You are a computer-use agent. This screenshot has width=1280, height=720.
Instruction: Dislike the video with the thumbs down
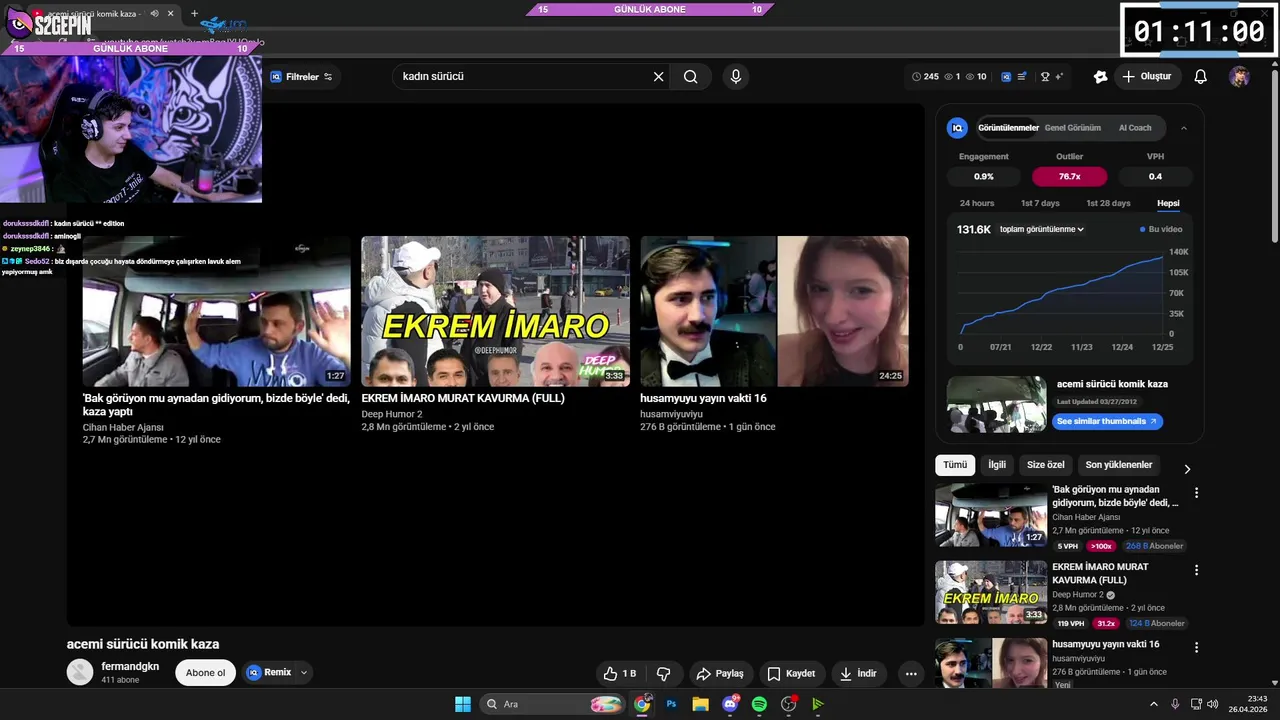click(663, 673)
